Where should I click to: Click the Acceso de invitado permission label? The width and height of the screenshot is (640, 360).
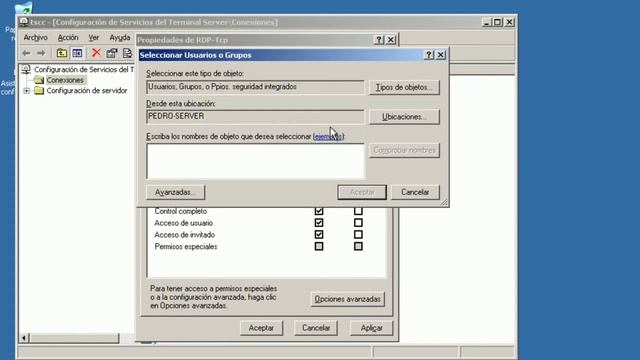click(x=184, y=235)
